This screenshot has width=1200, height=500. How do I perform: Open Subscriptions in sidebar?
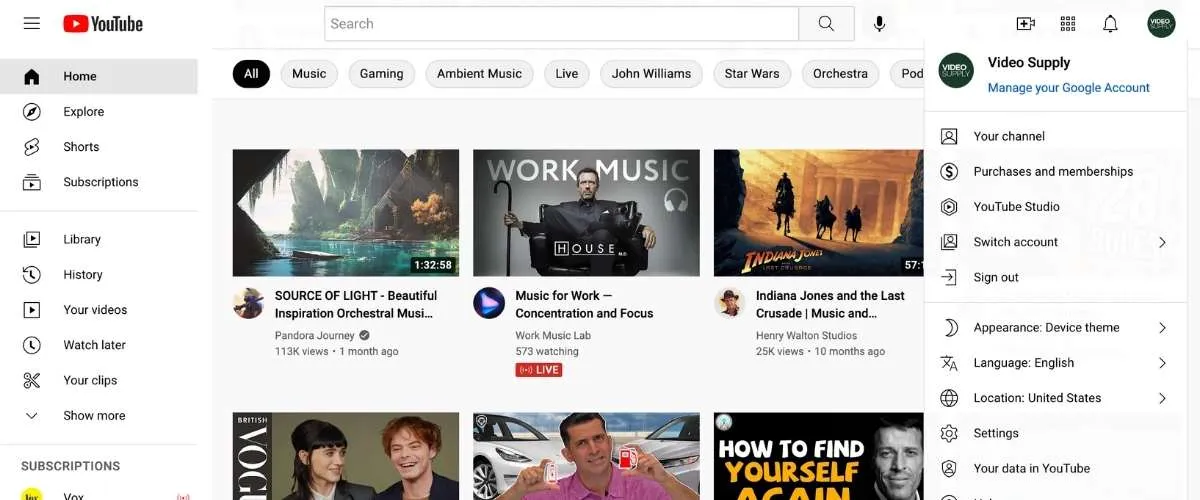[99, 182]
